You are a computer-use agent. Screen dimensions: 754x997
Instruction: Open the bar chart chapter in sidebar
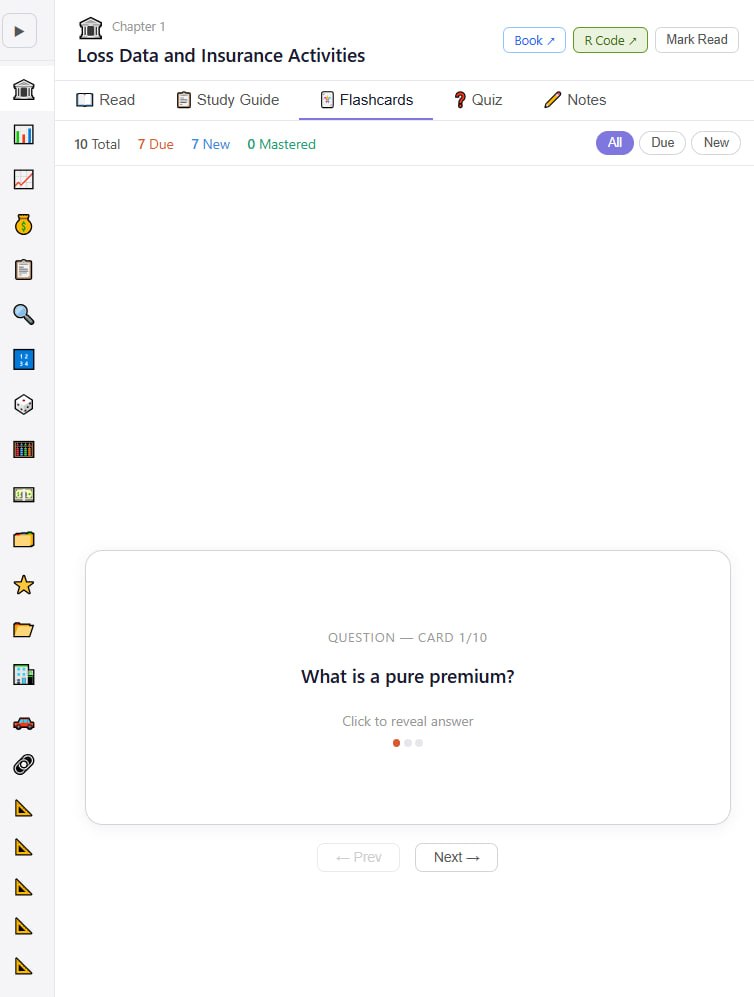click(x=24, y=134)
